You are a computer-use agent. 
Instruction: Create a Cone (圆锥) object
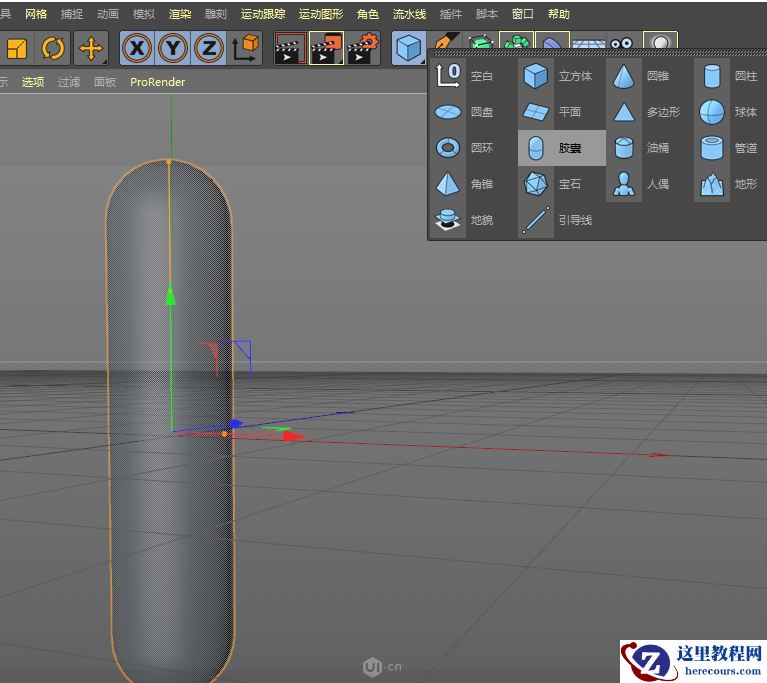click(647, 76)
